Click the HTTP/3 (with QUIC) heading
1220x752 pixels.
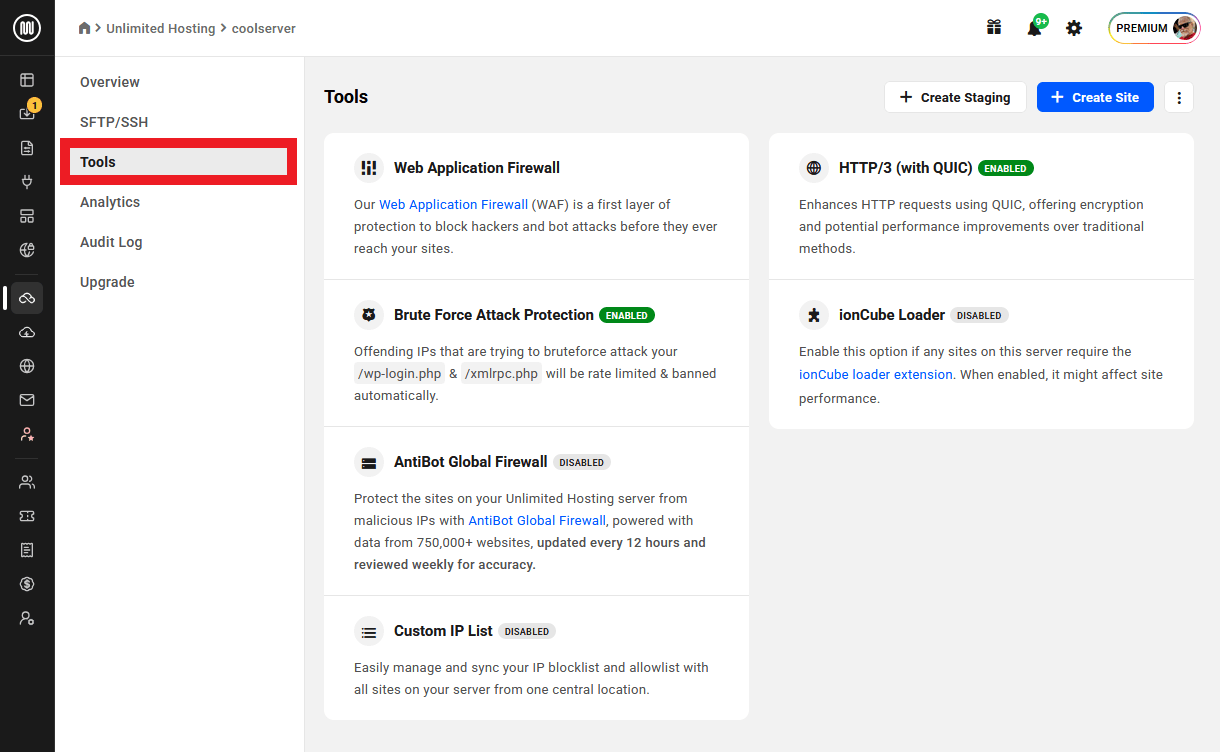point(906,168)
